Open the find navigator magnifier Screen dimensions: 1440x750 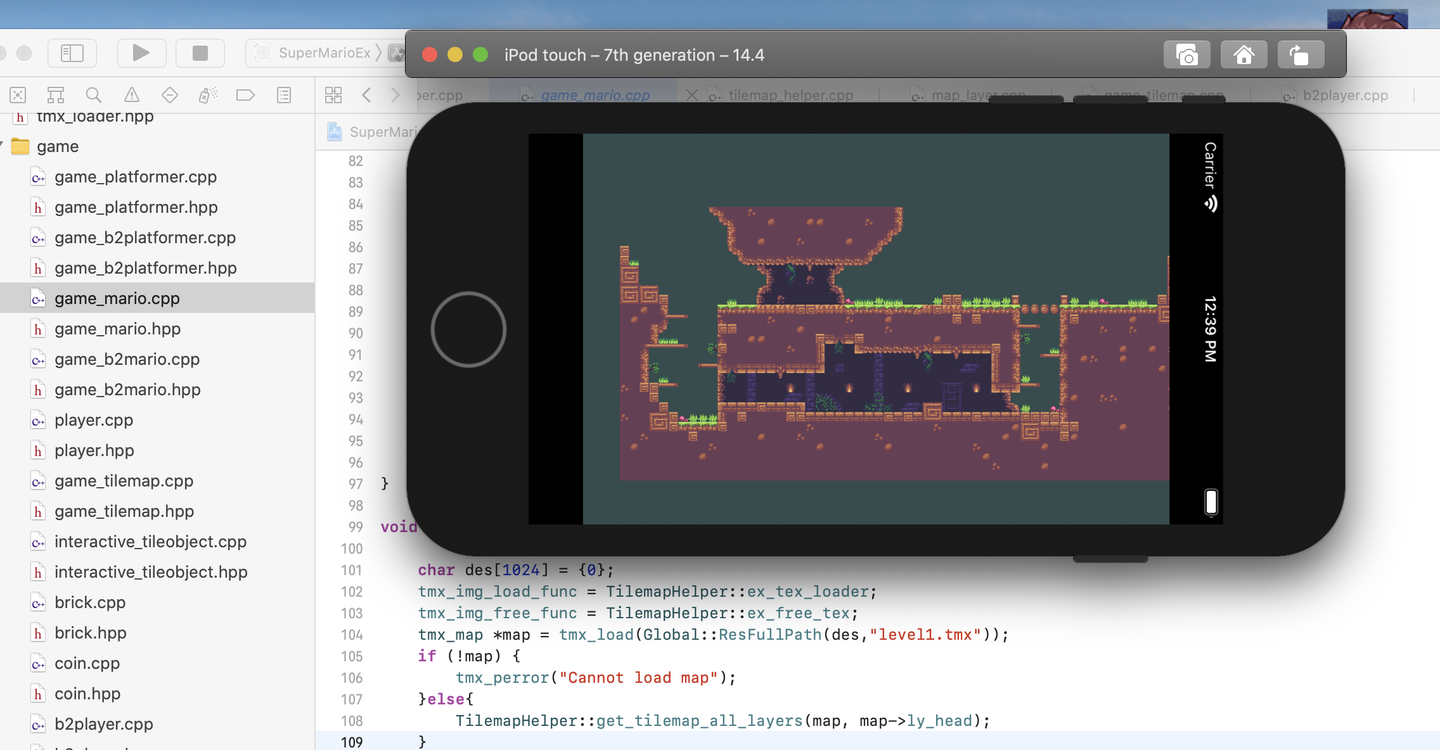(93, 95)
